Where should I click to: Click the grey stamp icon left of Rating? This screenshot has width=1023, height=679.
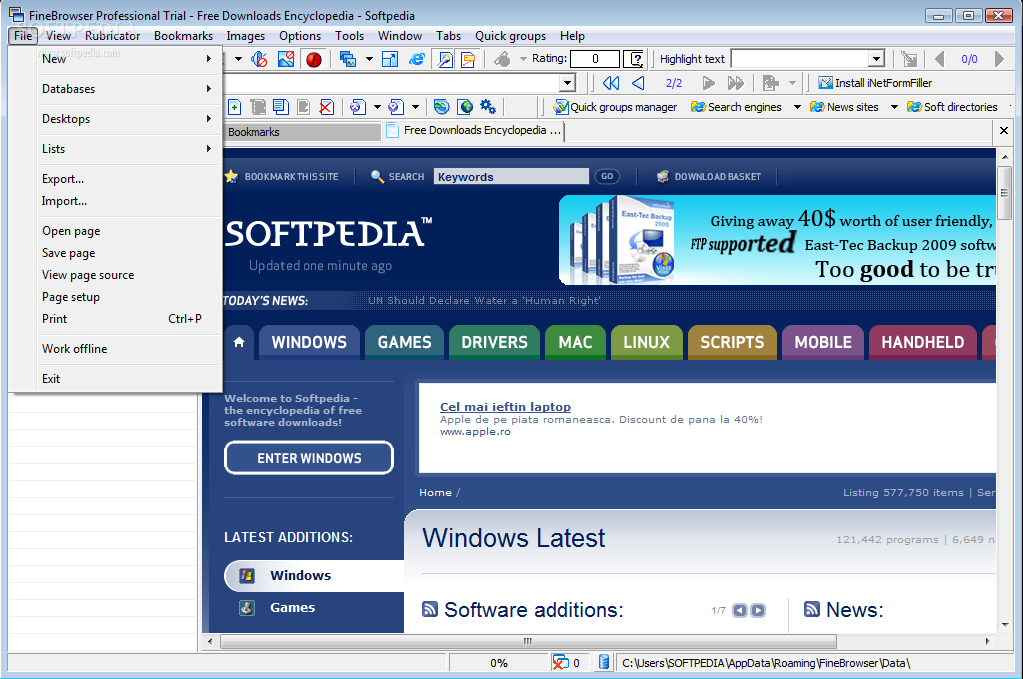point(502,59)
